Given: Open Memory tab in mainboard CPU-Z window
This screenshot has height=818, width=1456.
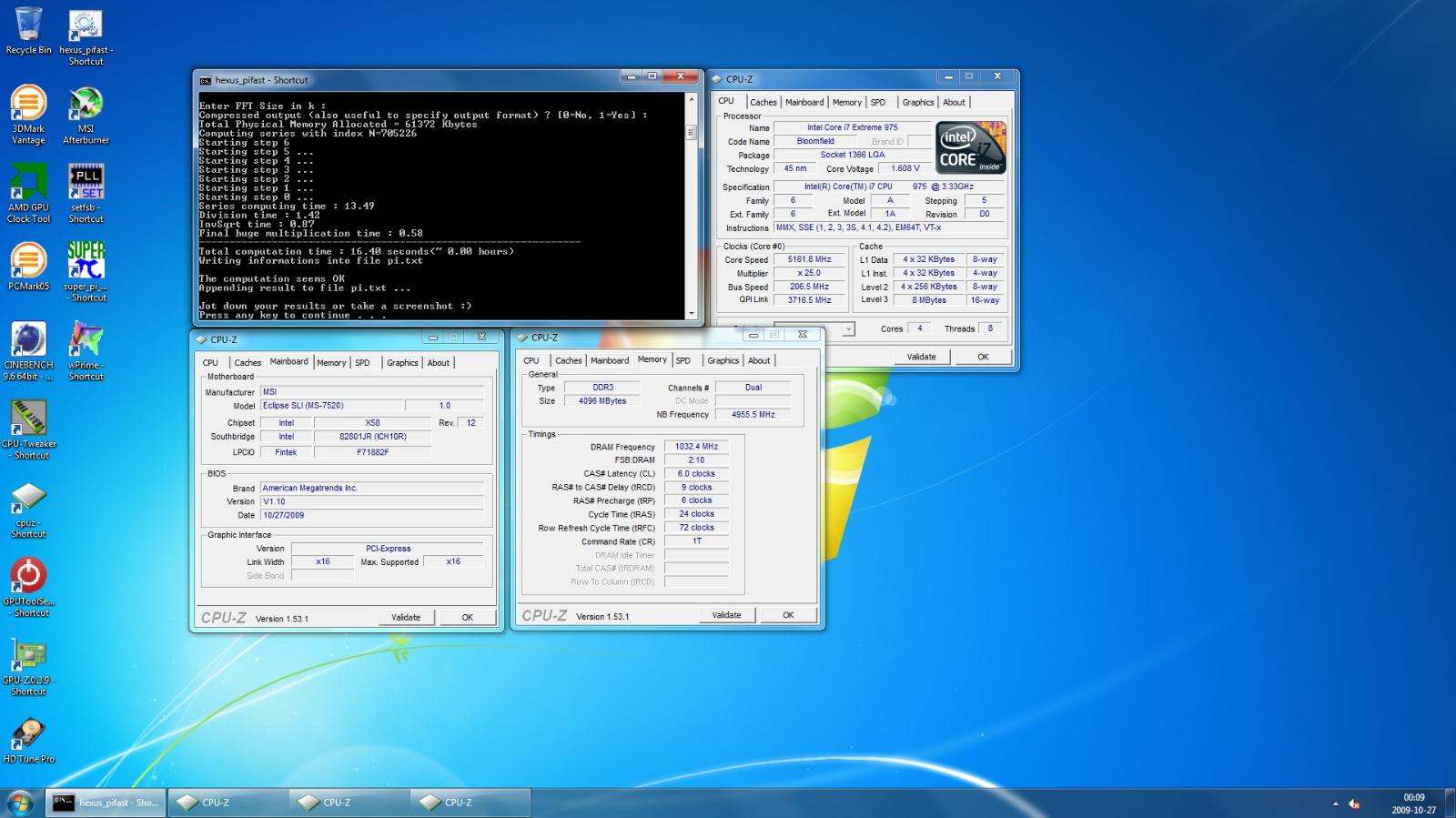Looking at the screenshot, I should pyautogui.click(x=331, y=362).
